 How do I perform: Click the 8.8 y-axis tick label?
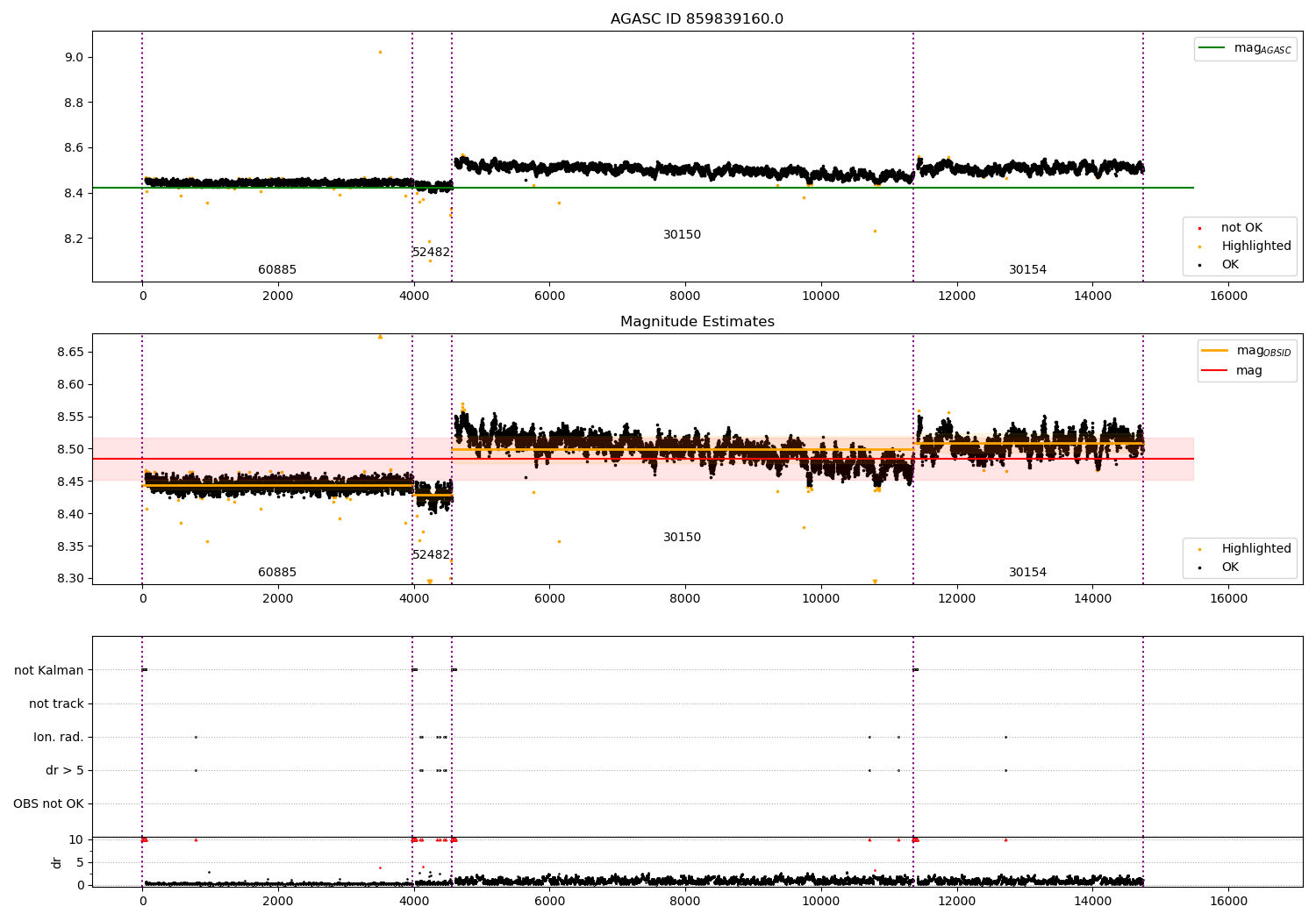click(x=75, y=103)
